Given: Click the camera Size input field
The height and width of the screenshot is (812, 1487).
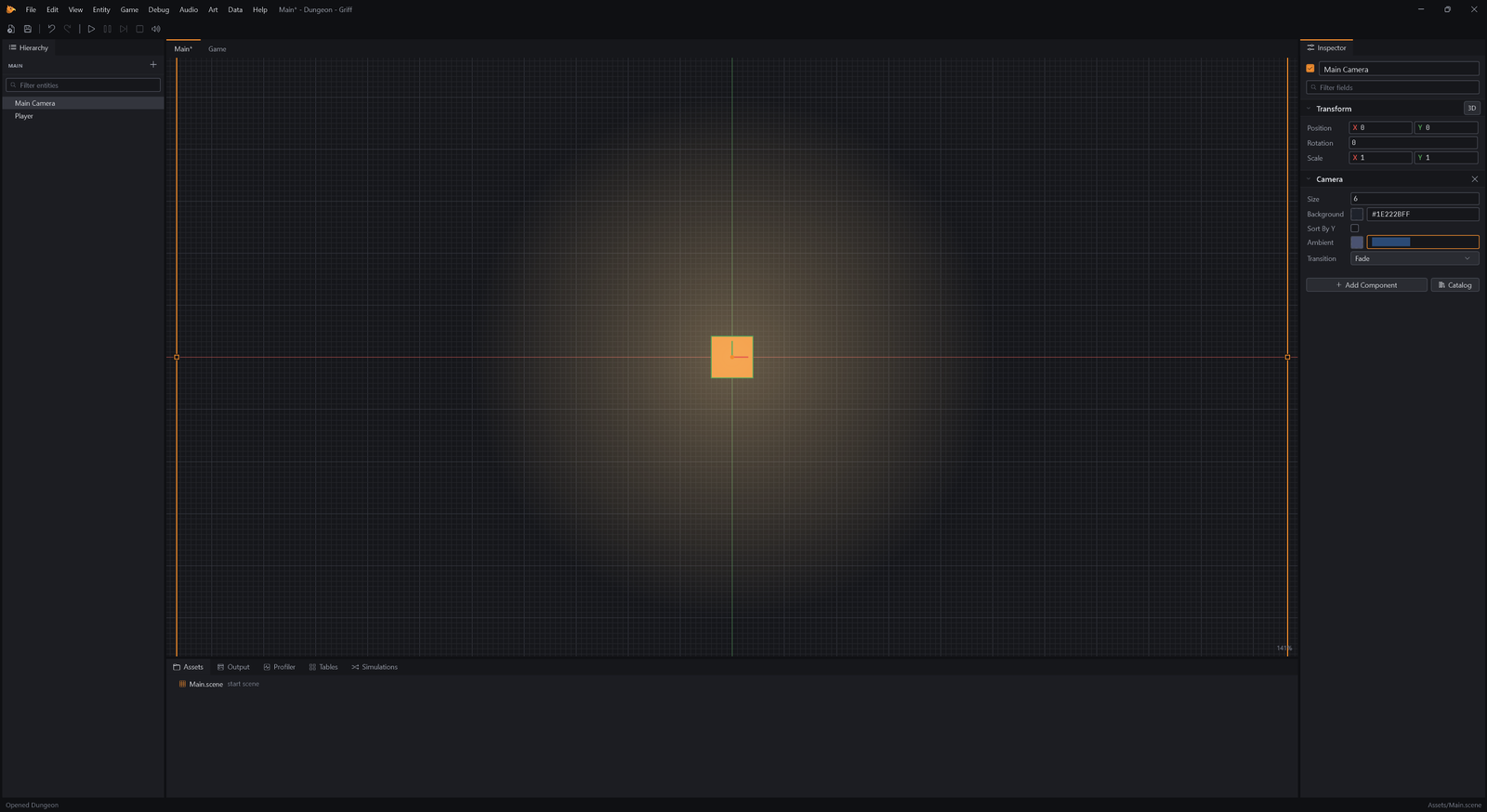Looking at the screenshot, I should (1414, 199).
